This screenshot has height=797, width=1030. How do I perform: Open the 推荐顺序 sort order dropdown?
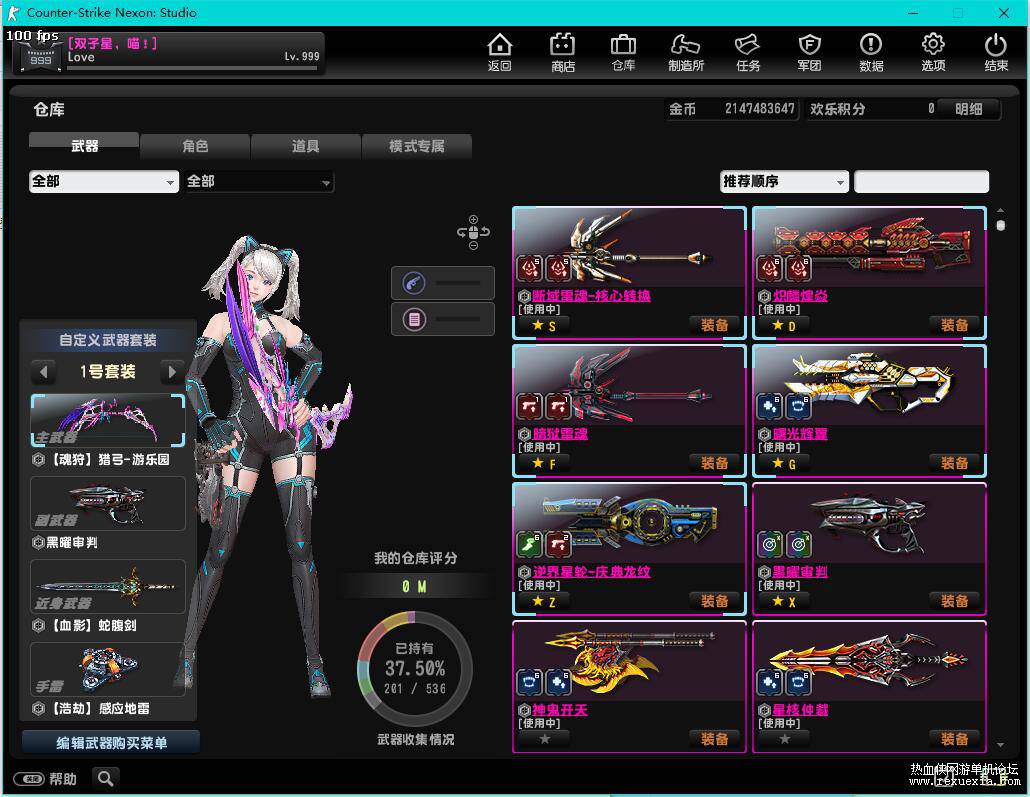point(784,181)
